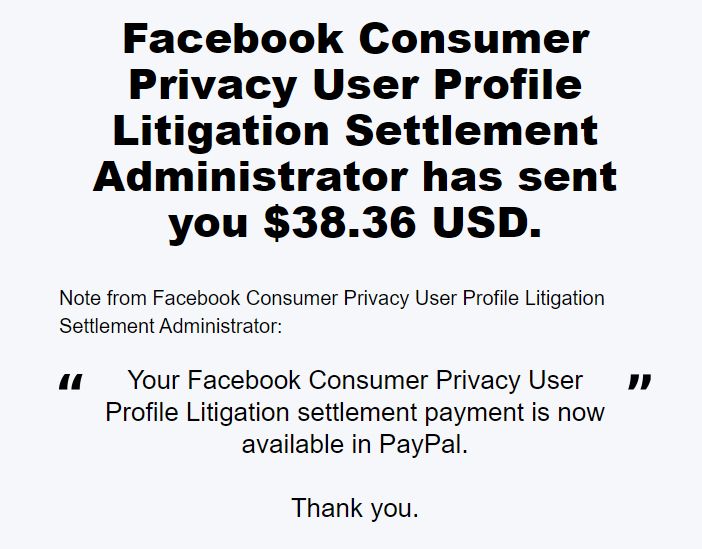Click the word "USD." in the heading
The width and height of the screenshot is (702, 549).
click(x=487, y=223)
